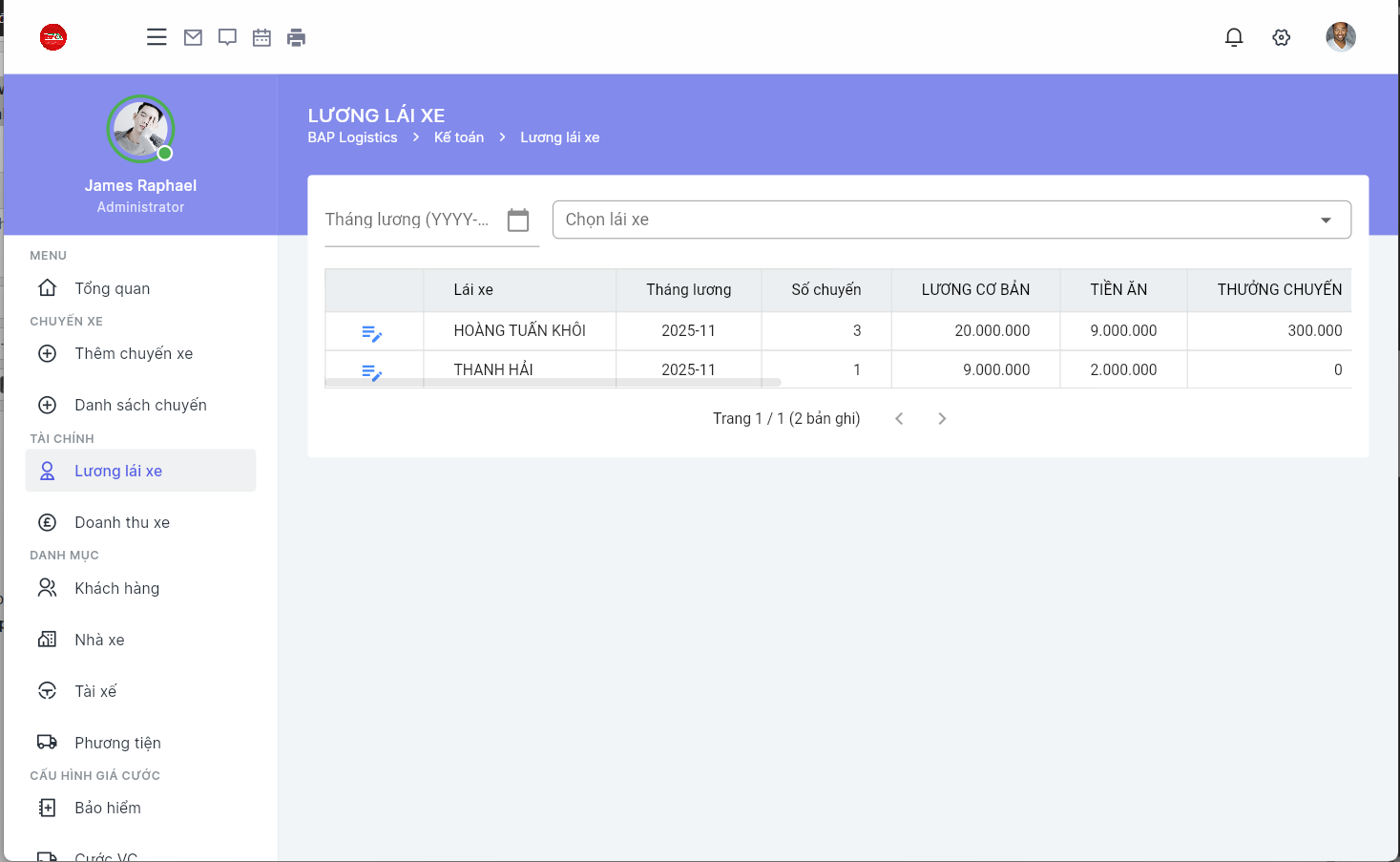Edit HOÀNG TUẤN KHÔI salary row

click(372, 333)
